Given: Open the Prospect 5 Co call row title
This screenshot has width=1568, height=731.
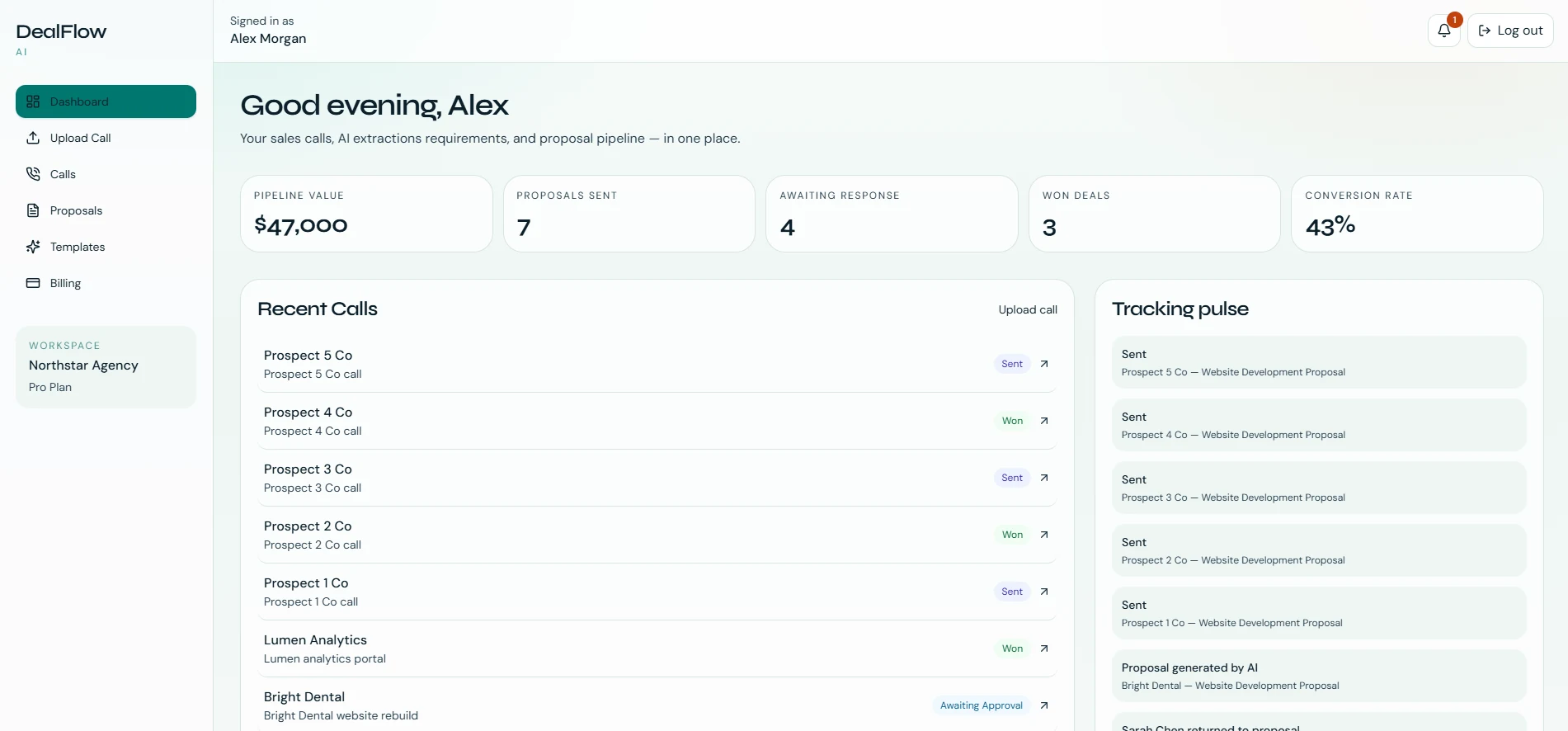Looking at the screenshot, I should (x=308, y=356).
